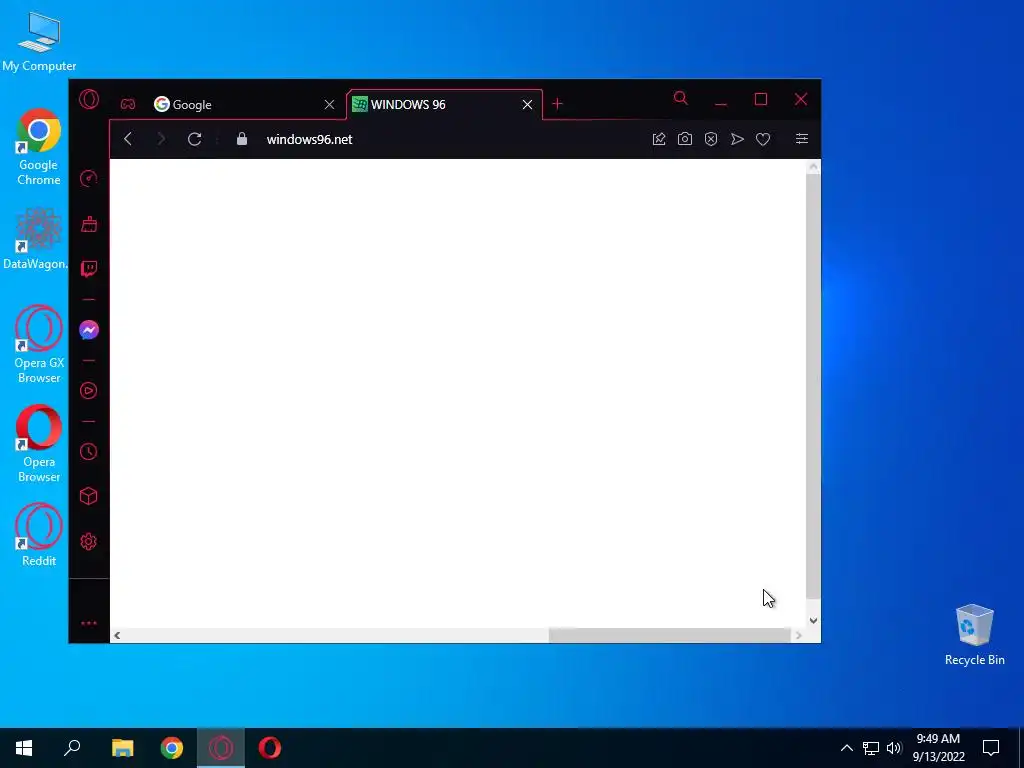Take a snapshot with camera icon
This screenshot has width=1024, height=768.
tap(684, 139)
